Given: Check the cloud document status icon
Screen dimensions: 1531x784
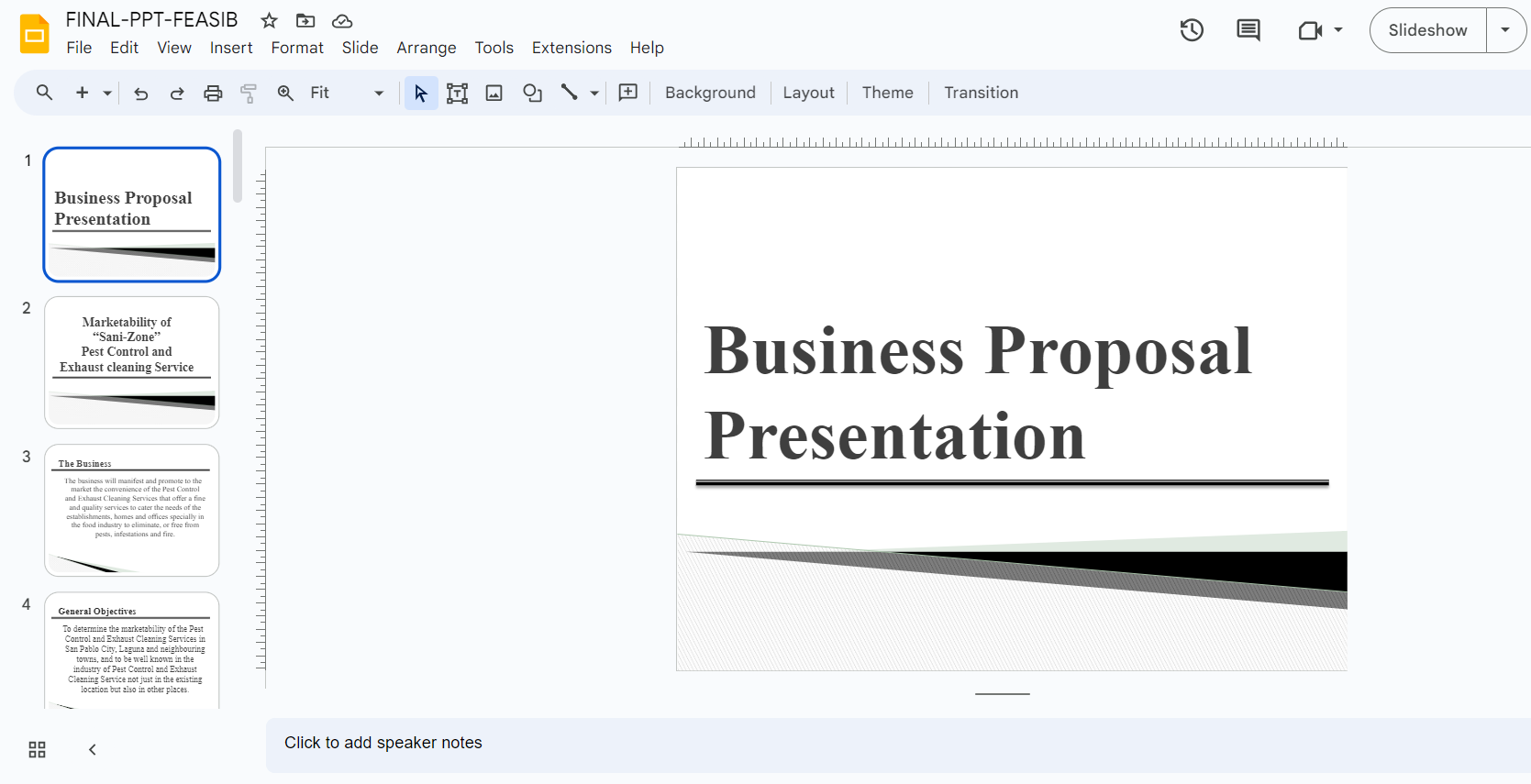Looking at the screenshot, I should point(342,20).
